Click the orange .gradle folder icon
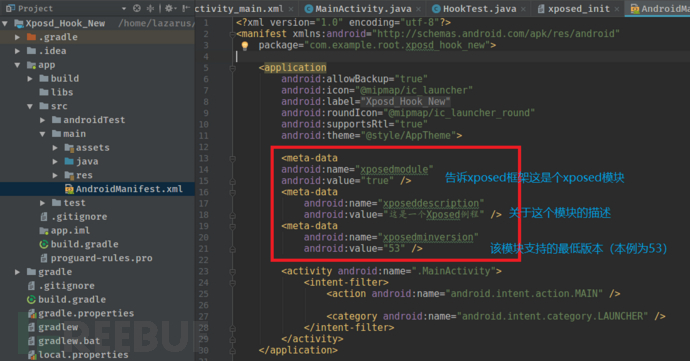 point(31,37)
